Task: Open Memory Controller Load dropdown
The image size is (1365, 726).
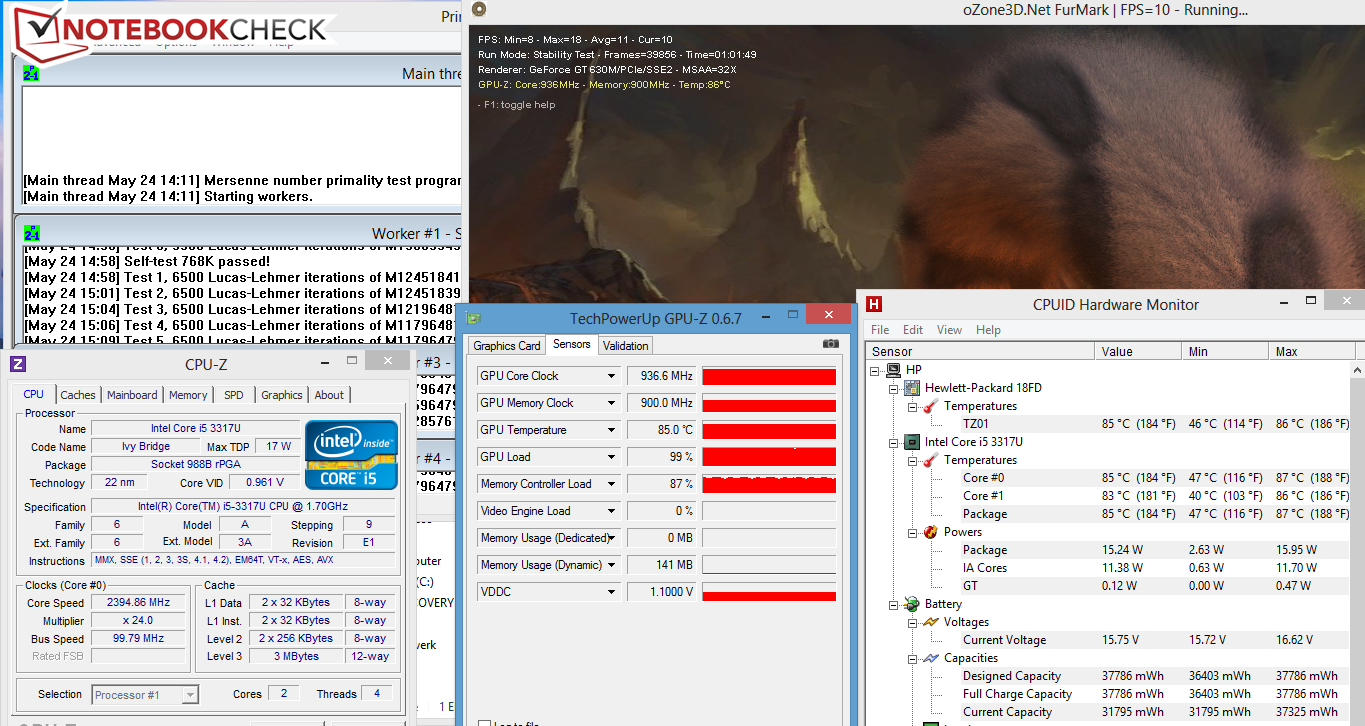Action: point(612,484)
